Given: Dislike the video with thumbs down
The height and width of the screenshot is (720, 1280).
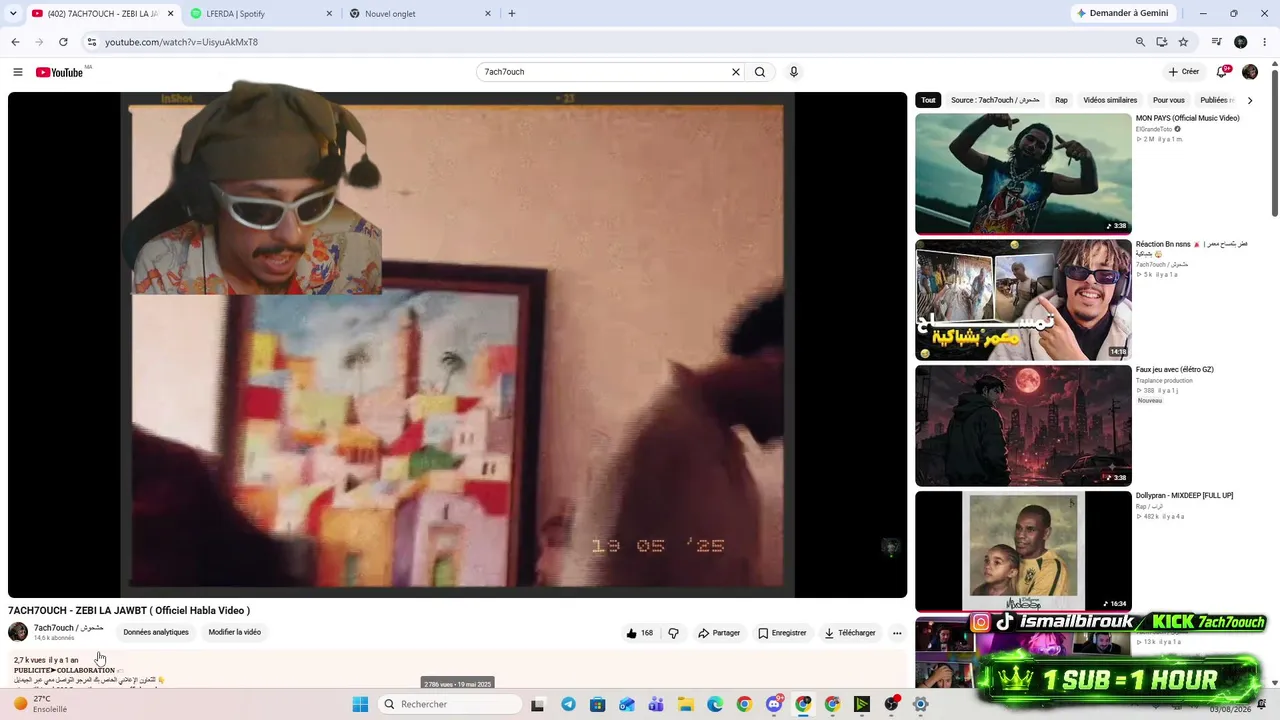Looking at the screenshot, I should 673,633.
